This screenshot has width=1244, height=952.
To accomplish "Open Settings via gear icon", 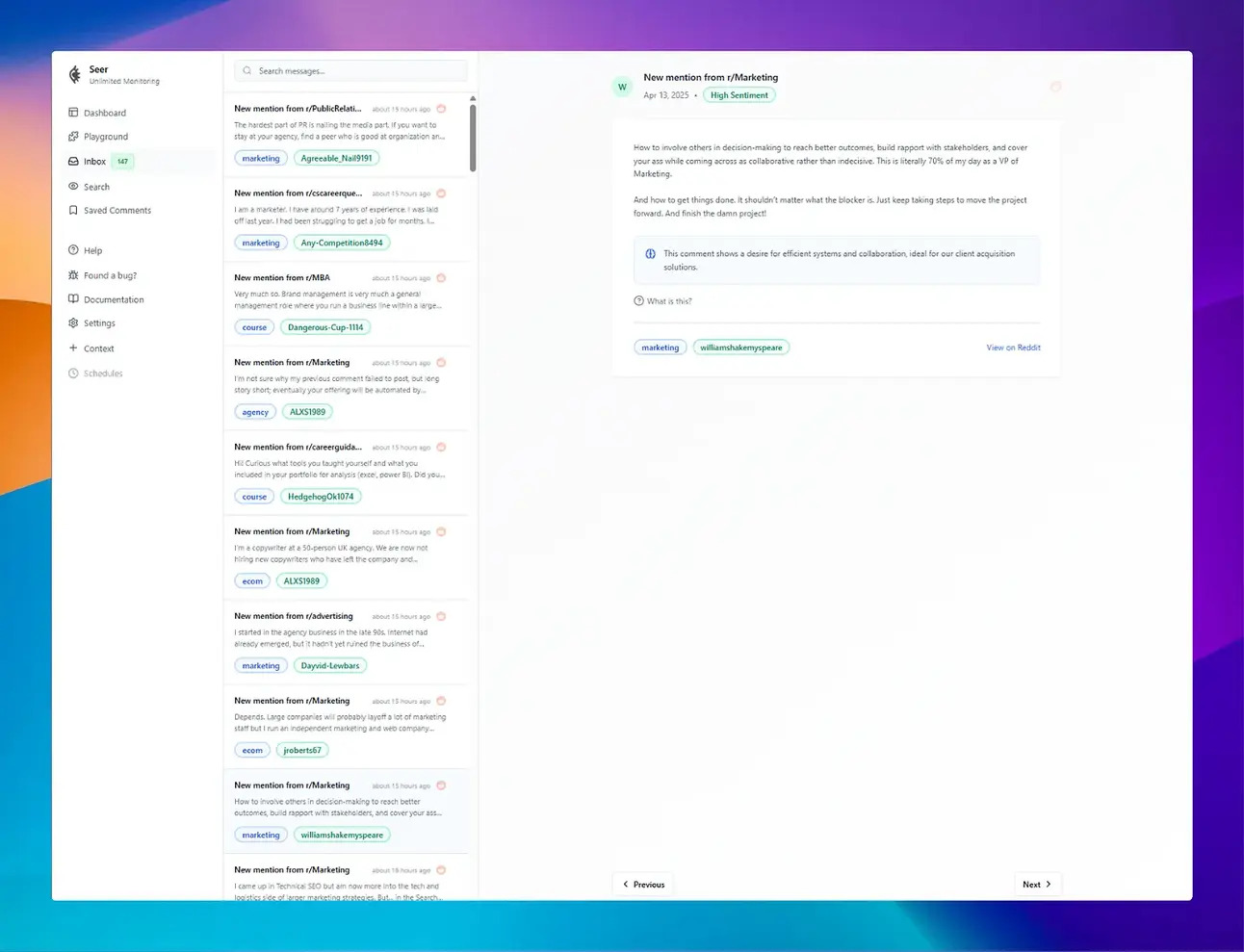I will click(x=73, y=323).
